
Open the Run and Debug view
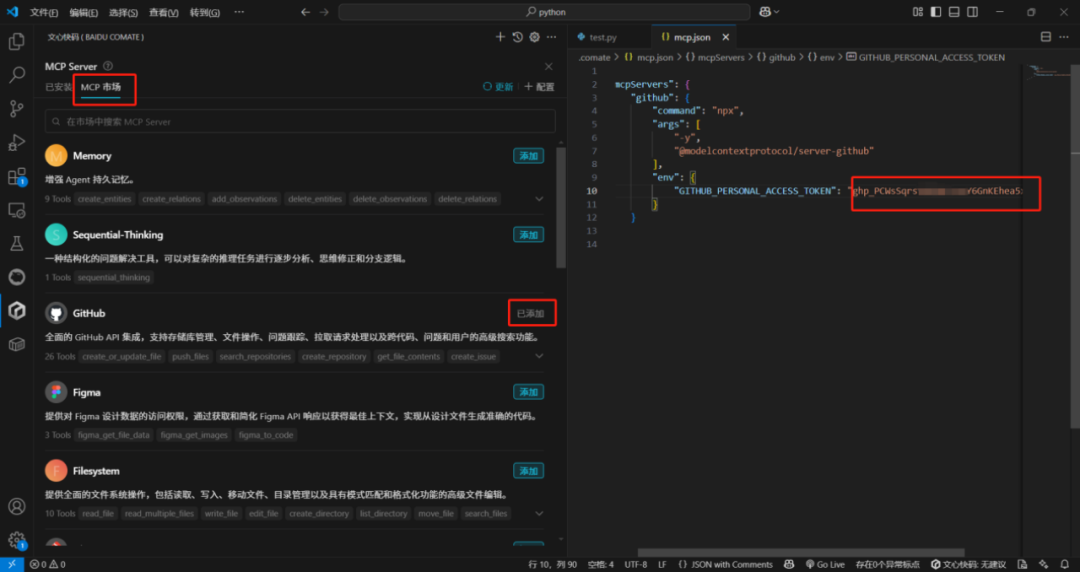click(x=17, y=142)
